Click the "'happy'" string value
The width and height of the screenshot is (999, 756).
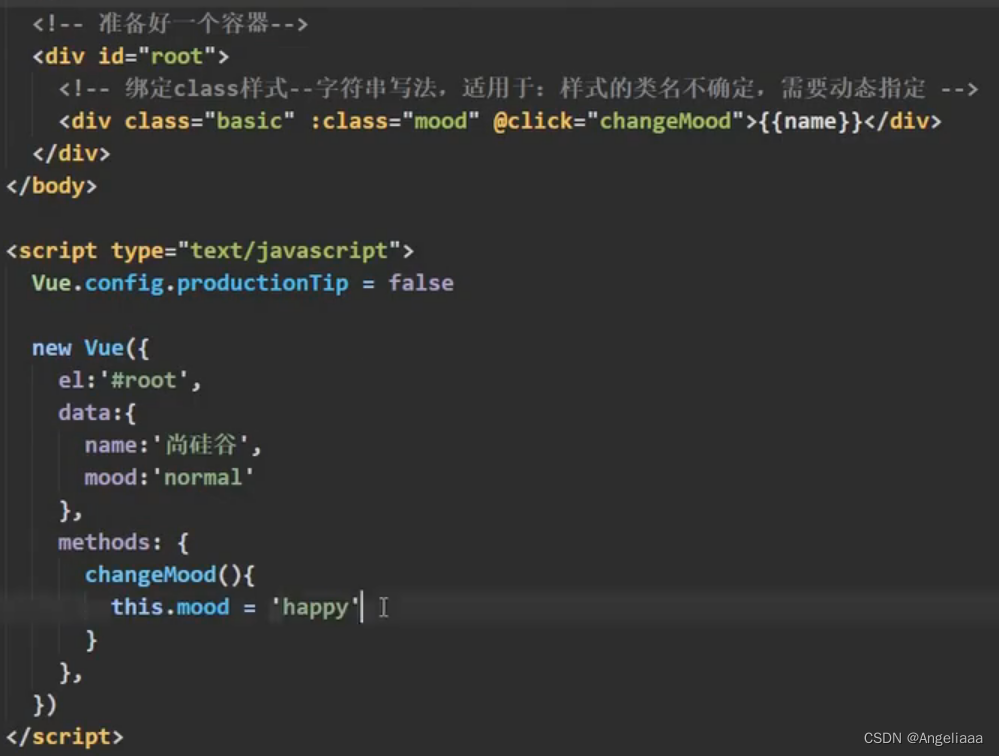(x=315, y=608)
